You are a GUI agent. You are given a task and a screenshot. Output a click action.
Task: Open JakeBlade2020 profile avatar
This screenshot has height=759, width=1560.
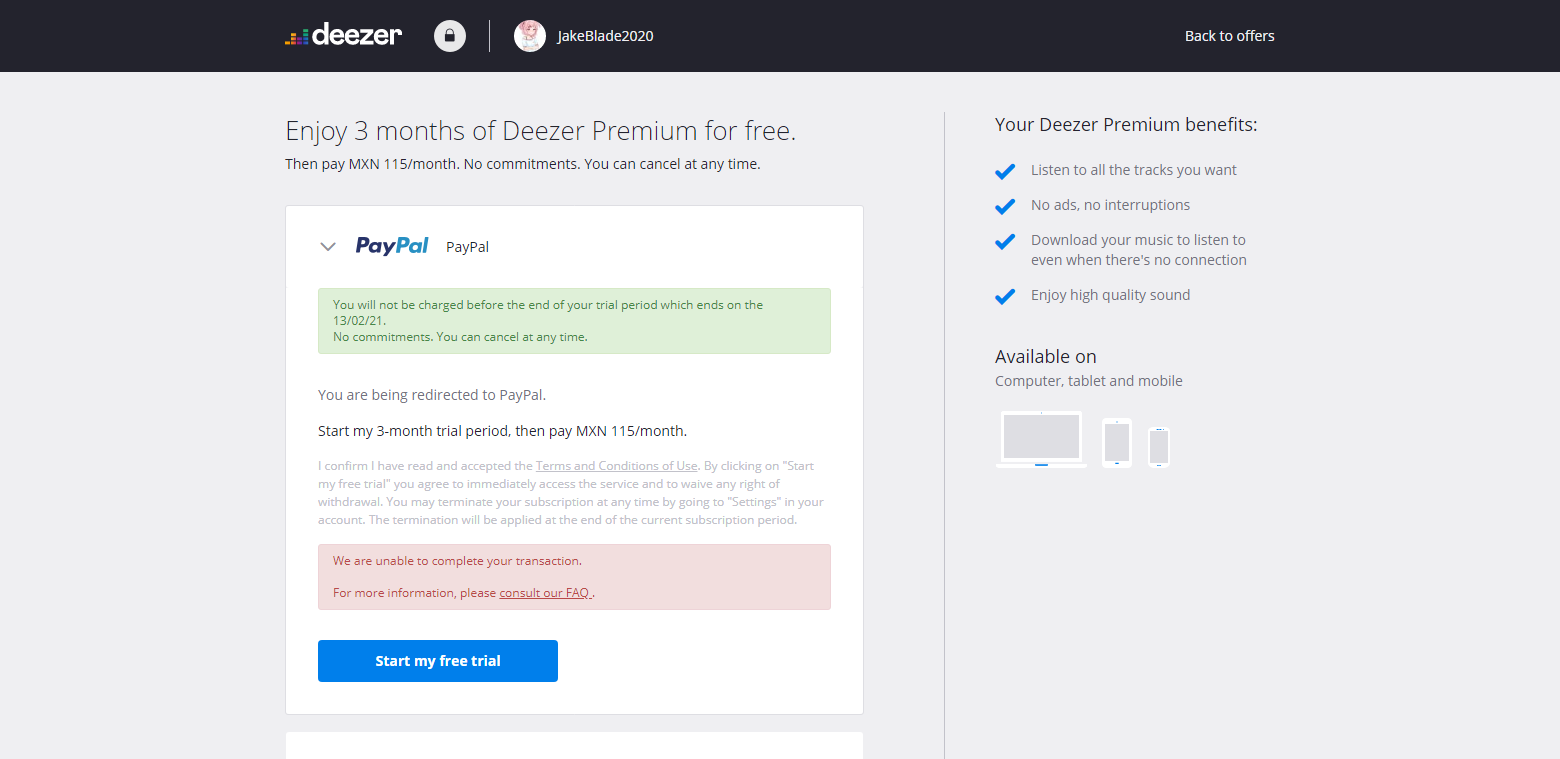click(x=530, y=36)
